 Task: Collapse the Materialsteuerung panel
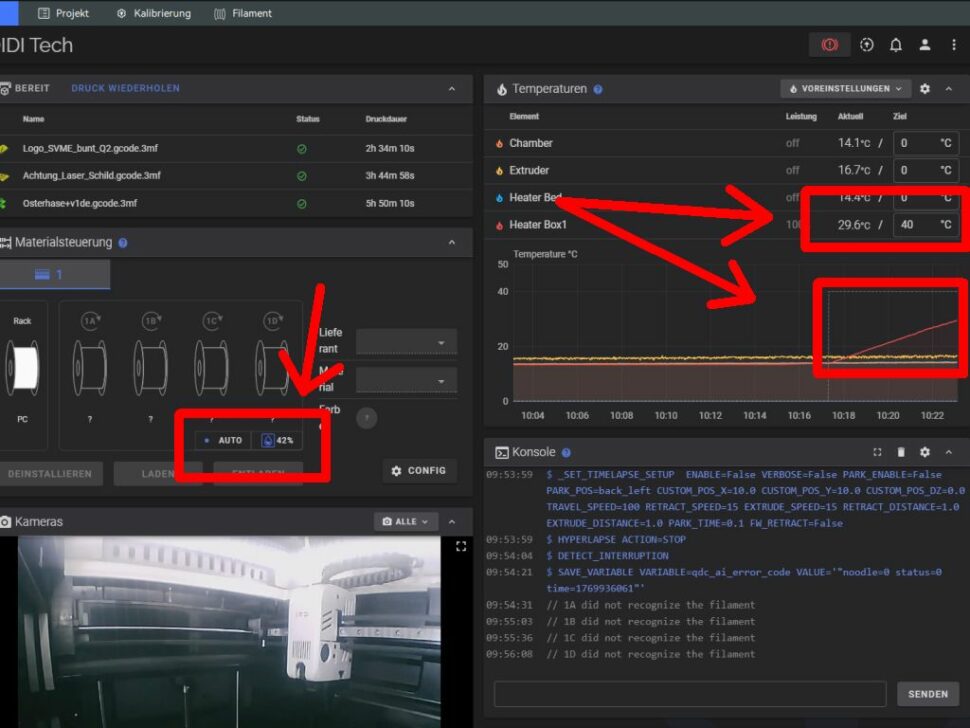(452, 242)
